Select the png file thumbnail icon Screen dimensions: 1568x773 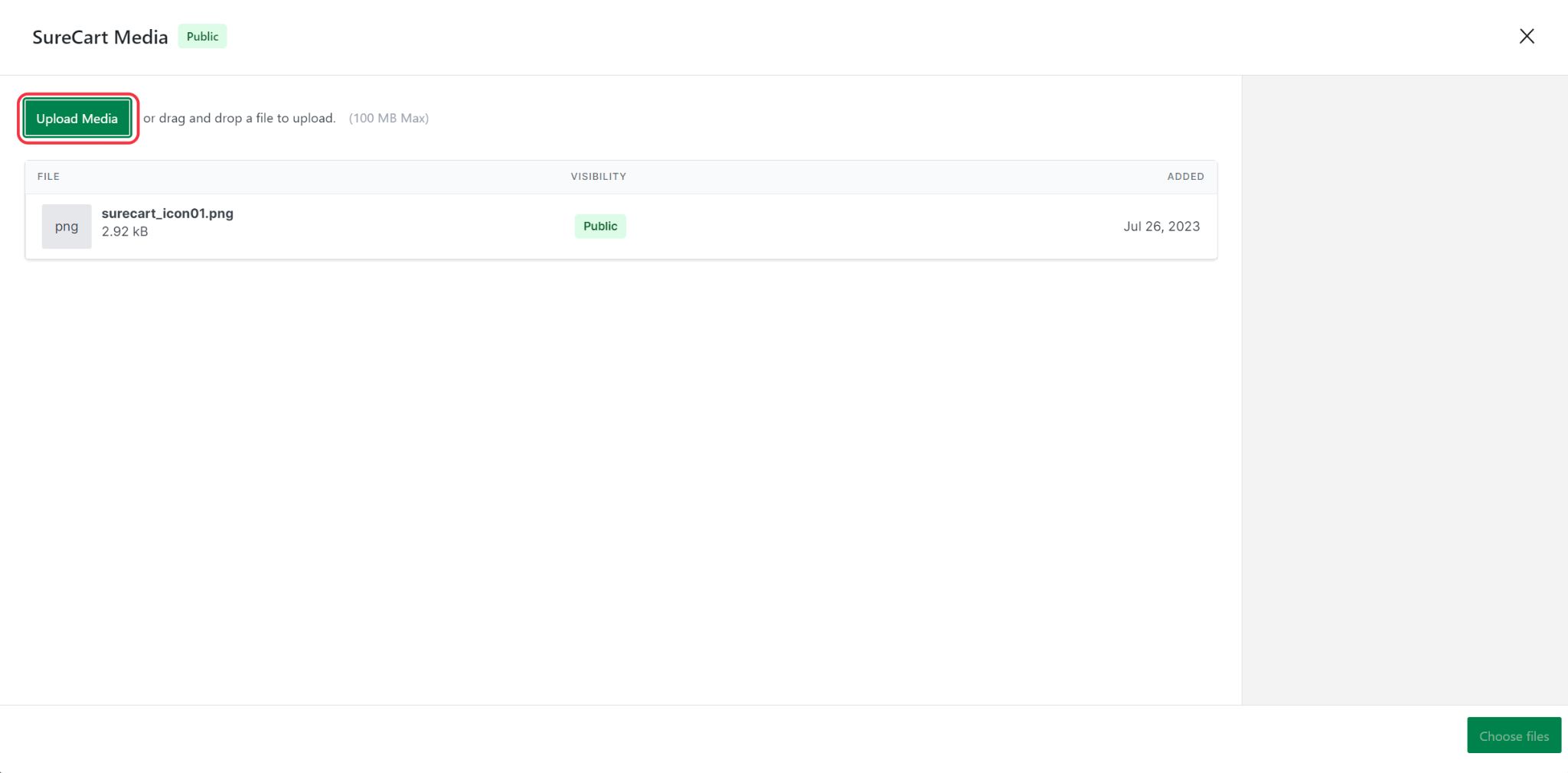point(67,227)
